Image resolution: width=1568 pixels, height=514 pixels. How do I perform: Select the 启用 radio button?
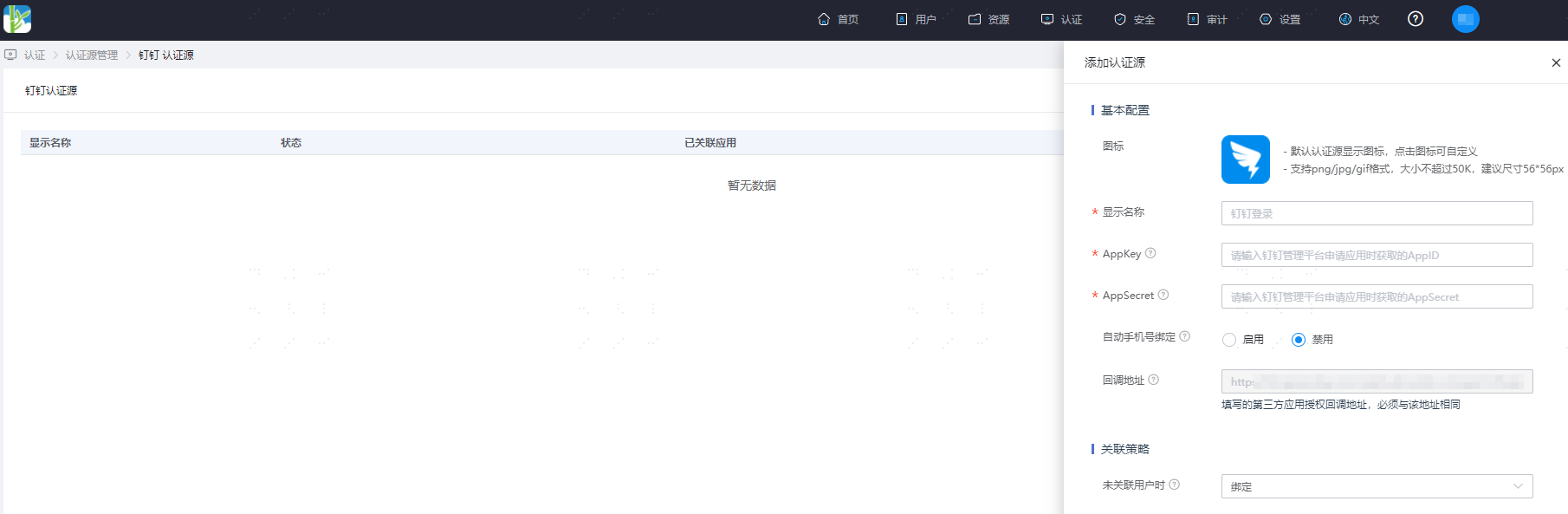1229,340
